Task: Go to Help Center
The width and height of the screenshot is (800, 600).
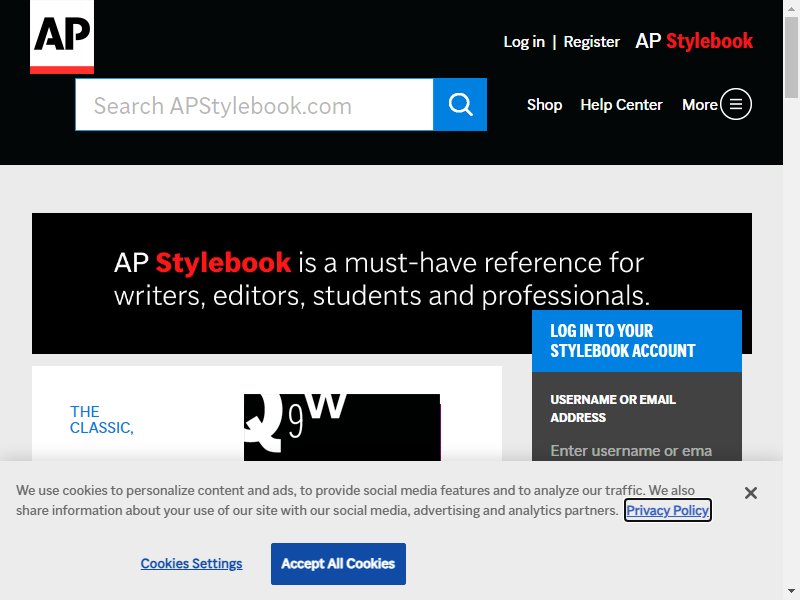Action: tap(621, 105)
